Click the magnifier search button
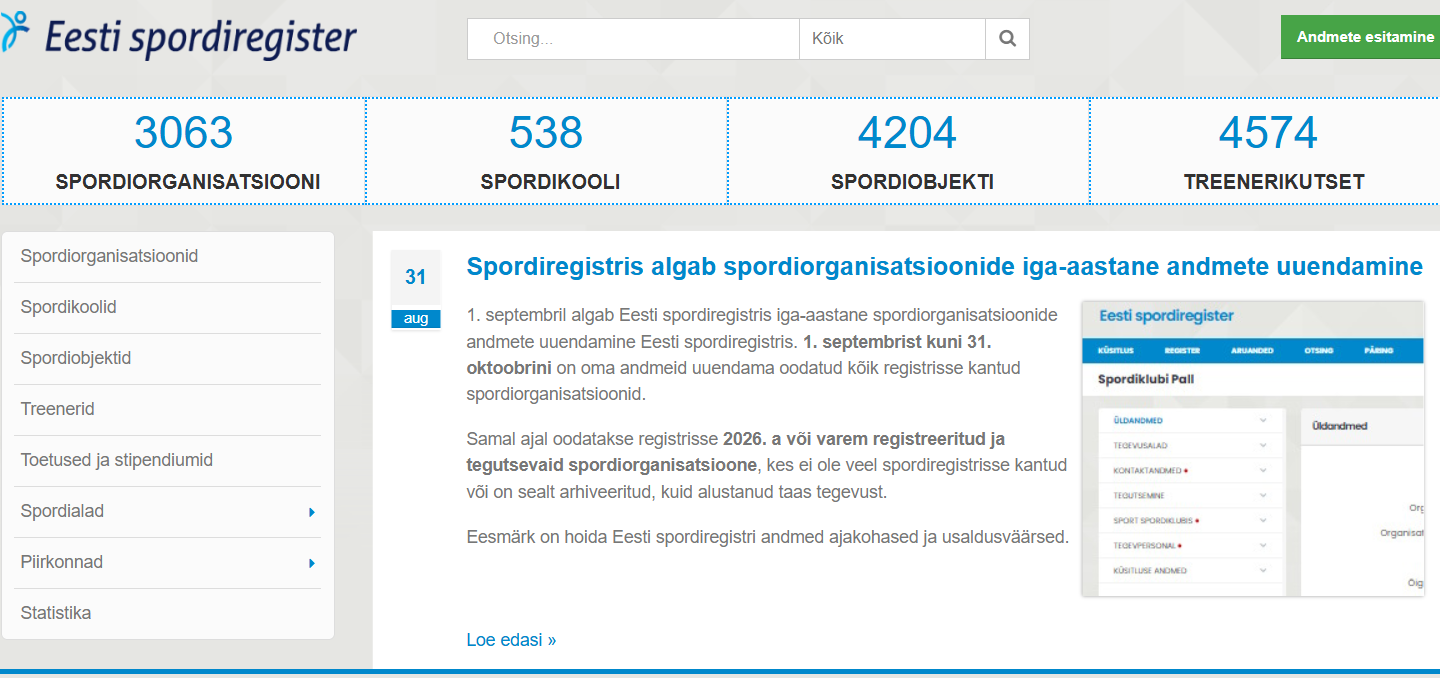Image resolution: width=1440 pixels, height=678 pixels. point(1007,39)
